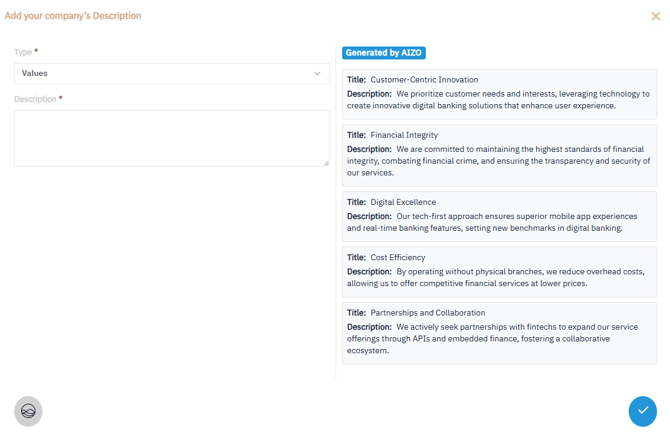Close the company description dialog

point(655,16)
